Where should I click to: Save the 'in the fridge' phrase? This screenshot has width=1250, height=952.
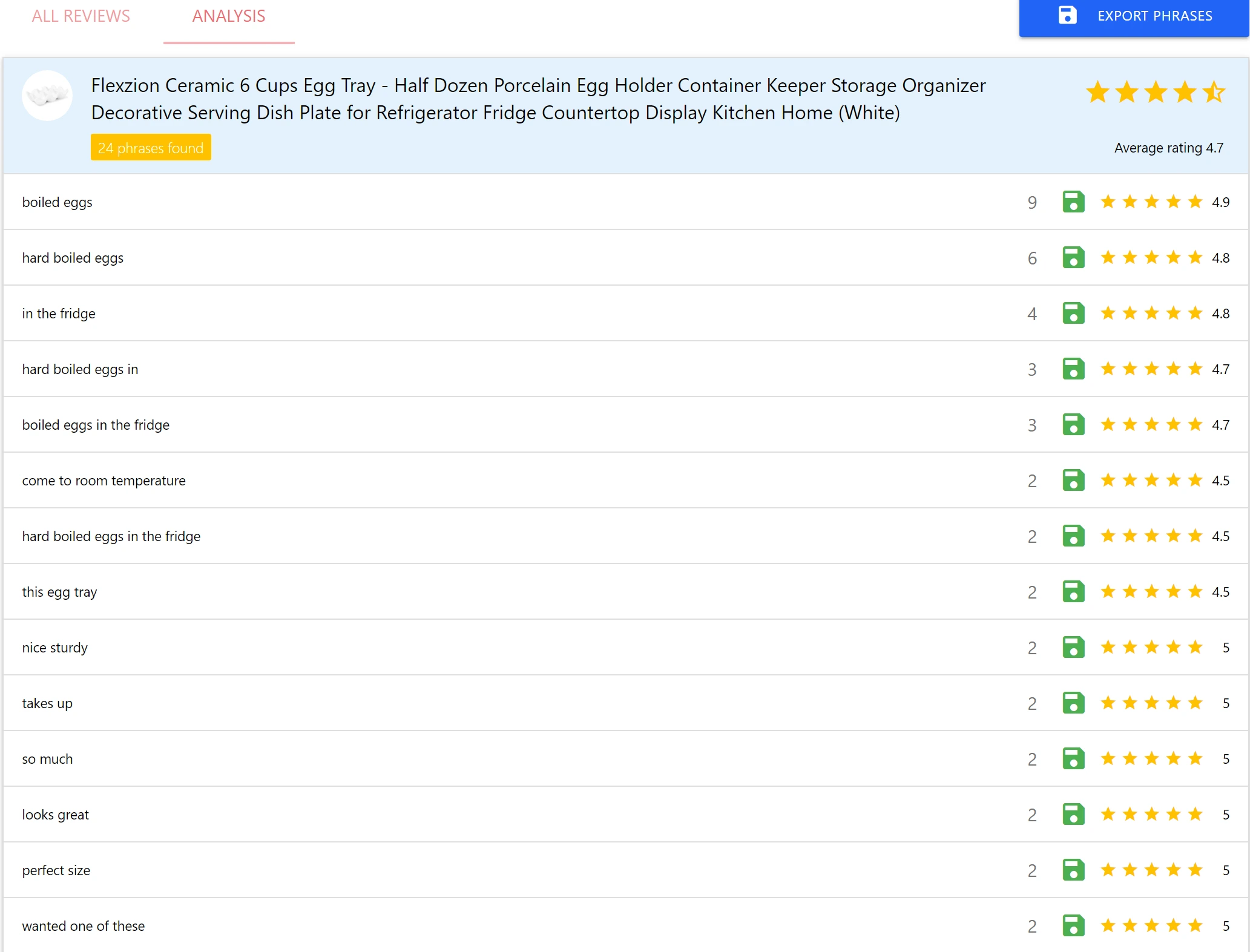coord(1073,314)
